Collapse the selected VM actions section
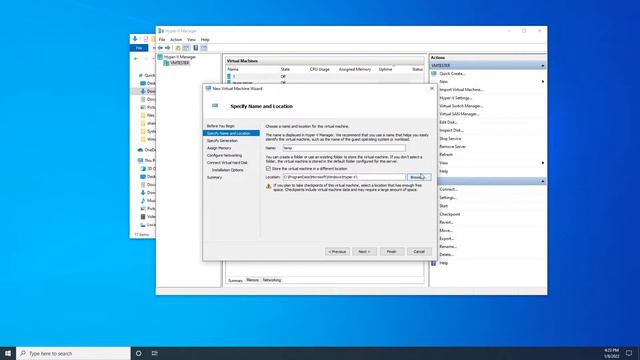The width and height of the screenshot is (640, 360). (x=542, y=181)
